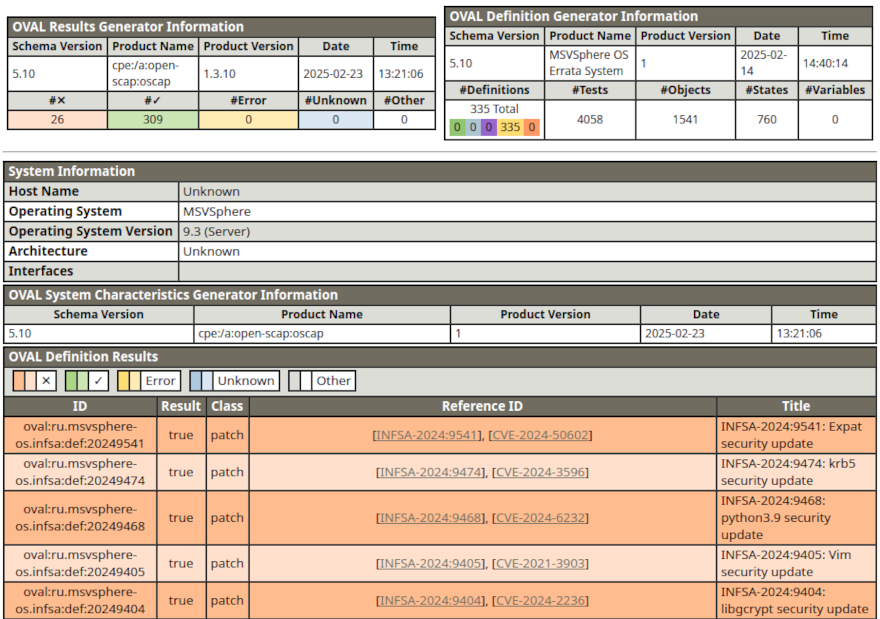The image size is (880, 619).
Task: Open the CVE-2024-3596 link
Action: point(540,472)
